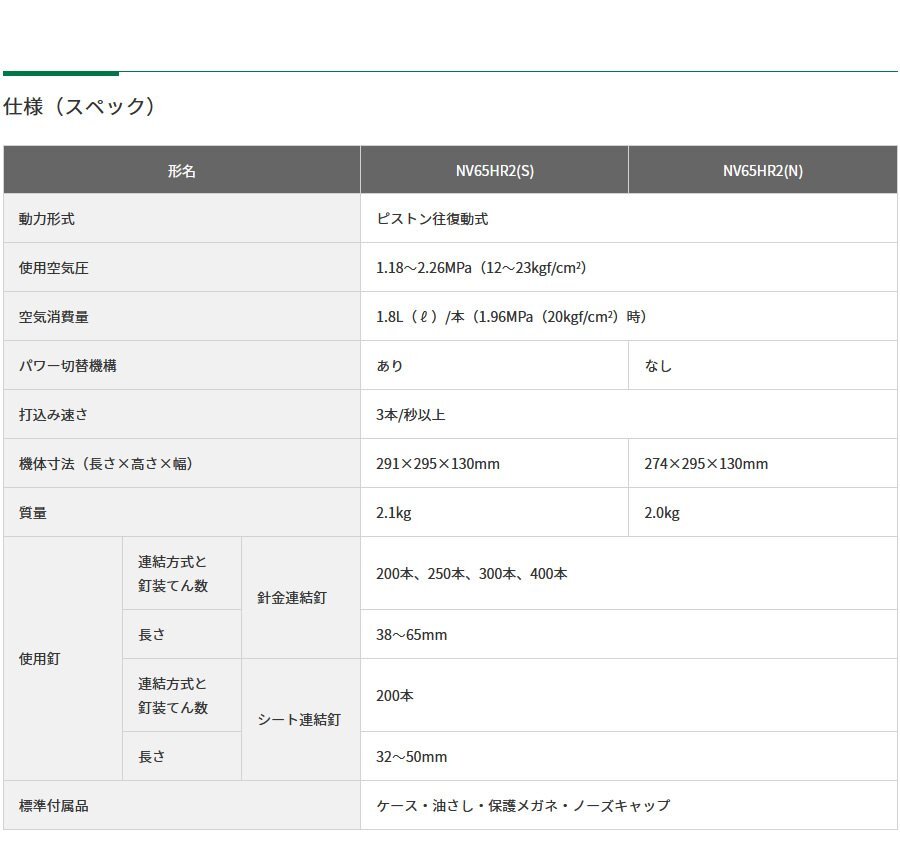Viewport: 900px width, 851px height.
Task: Select the 2.1kg weight value
Action: (390, 512)
